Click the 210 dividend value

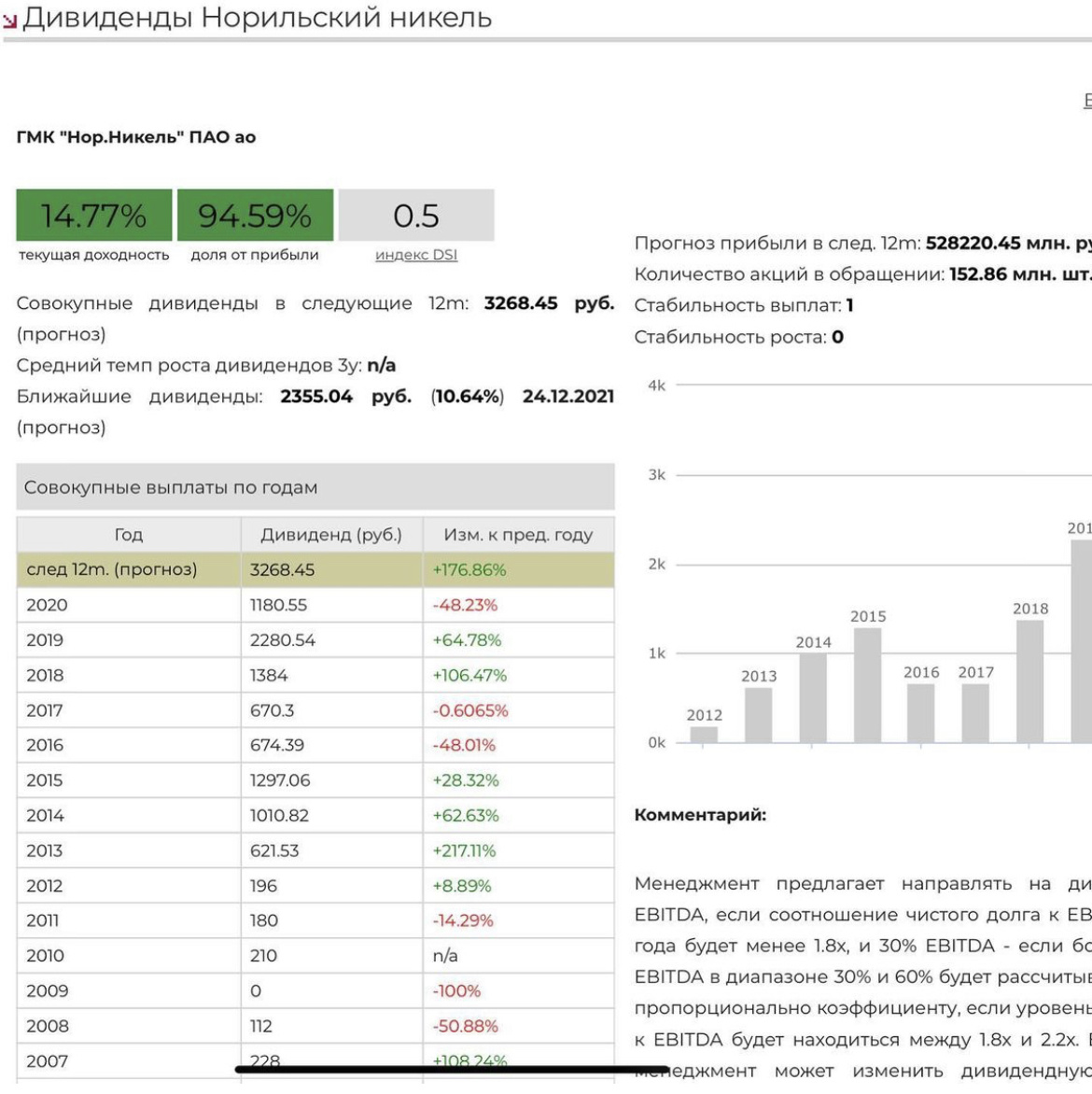click(x=264, y=955)
